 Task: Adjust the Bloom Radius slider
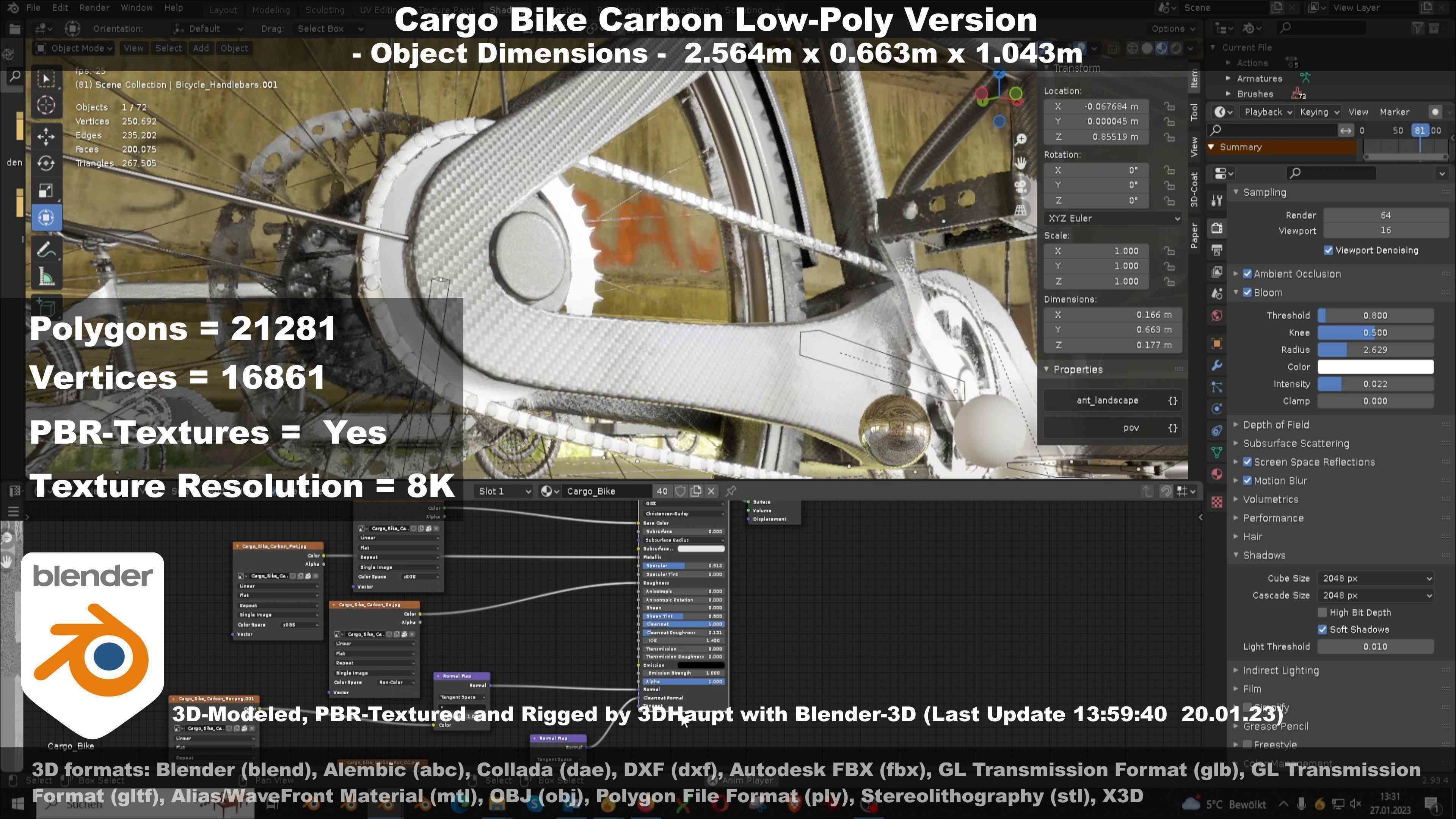pyautogui.click(x=1376, y=350)
